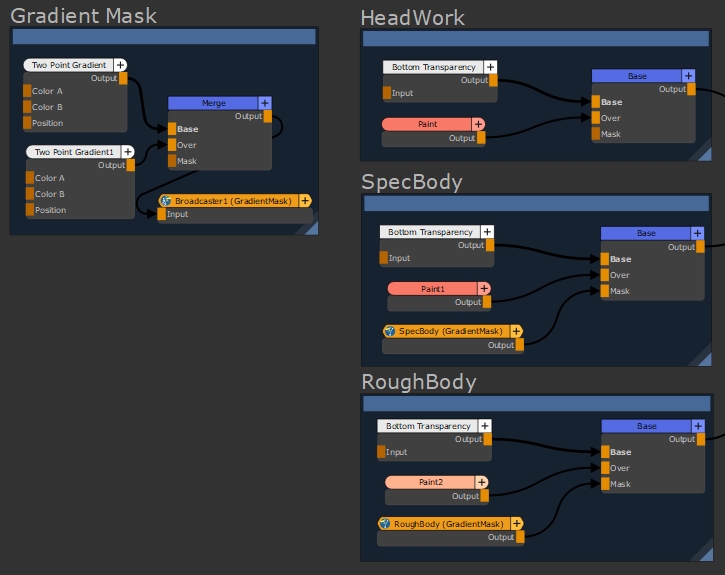Click the SpecBody receiver node icon
725x575 pixels.
pyautogui.click(x=390, y=331)
